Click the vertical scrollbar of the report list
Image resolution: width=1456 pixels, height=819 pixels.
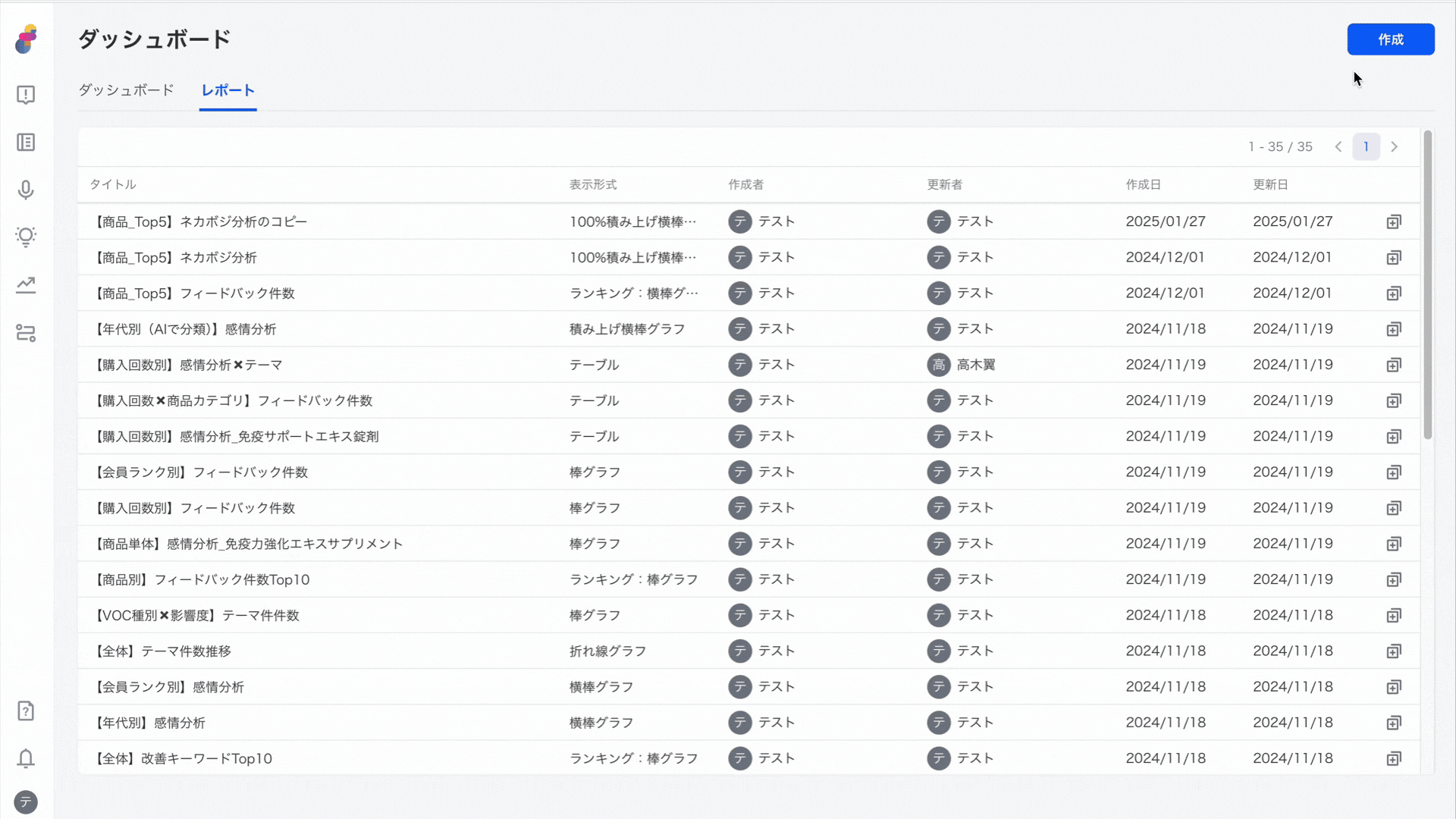pyautogui.click(x=1427, y=284)
